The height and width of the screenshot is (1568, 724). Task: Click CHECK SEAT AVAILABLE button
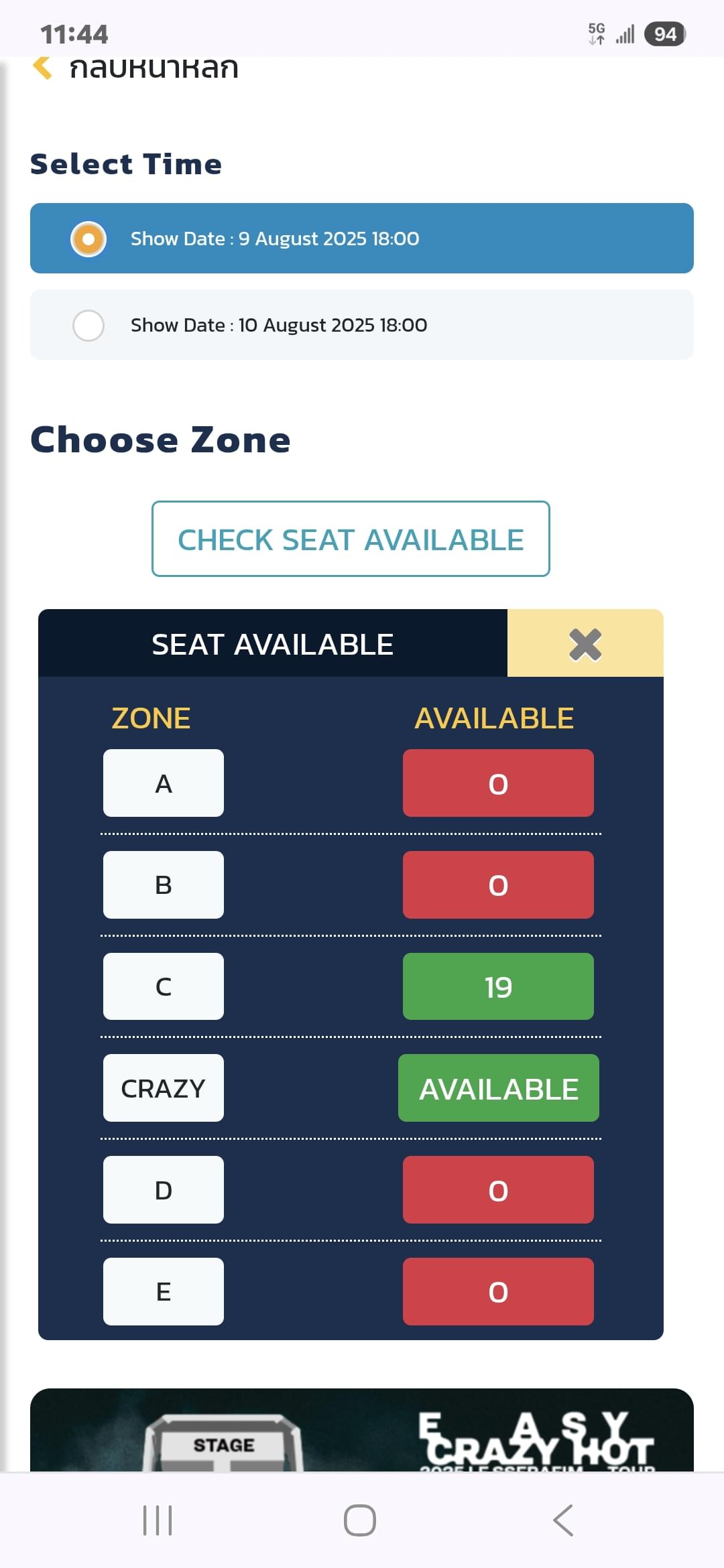point(351,539)
